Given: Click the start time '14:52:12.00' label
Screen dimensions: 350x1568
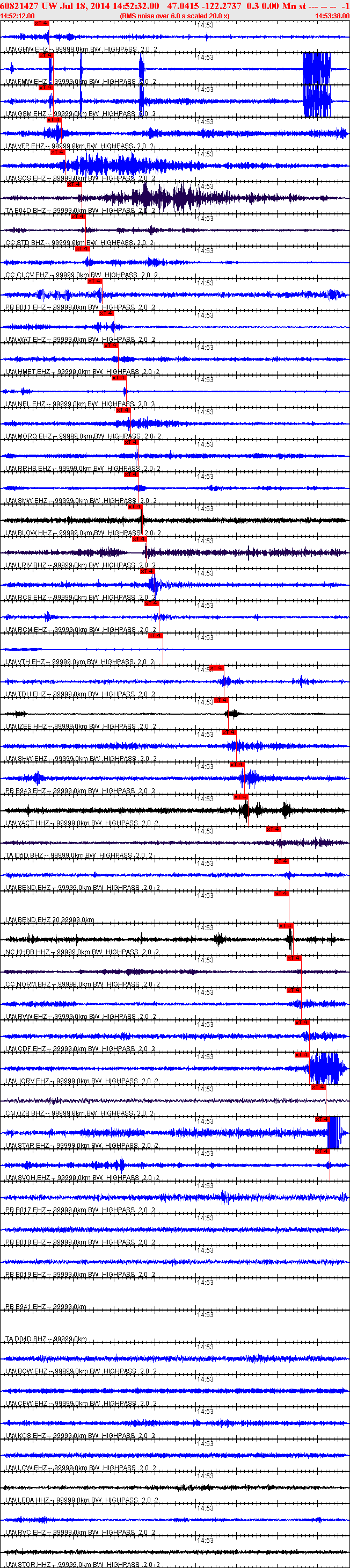Looking at the screenshot, I should click(x=18, y=16).
